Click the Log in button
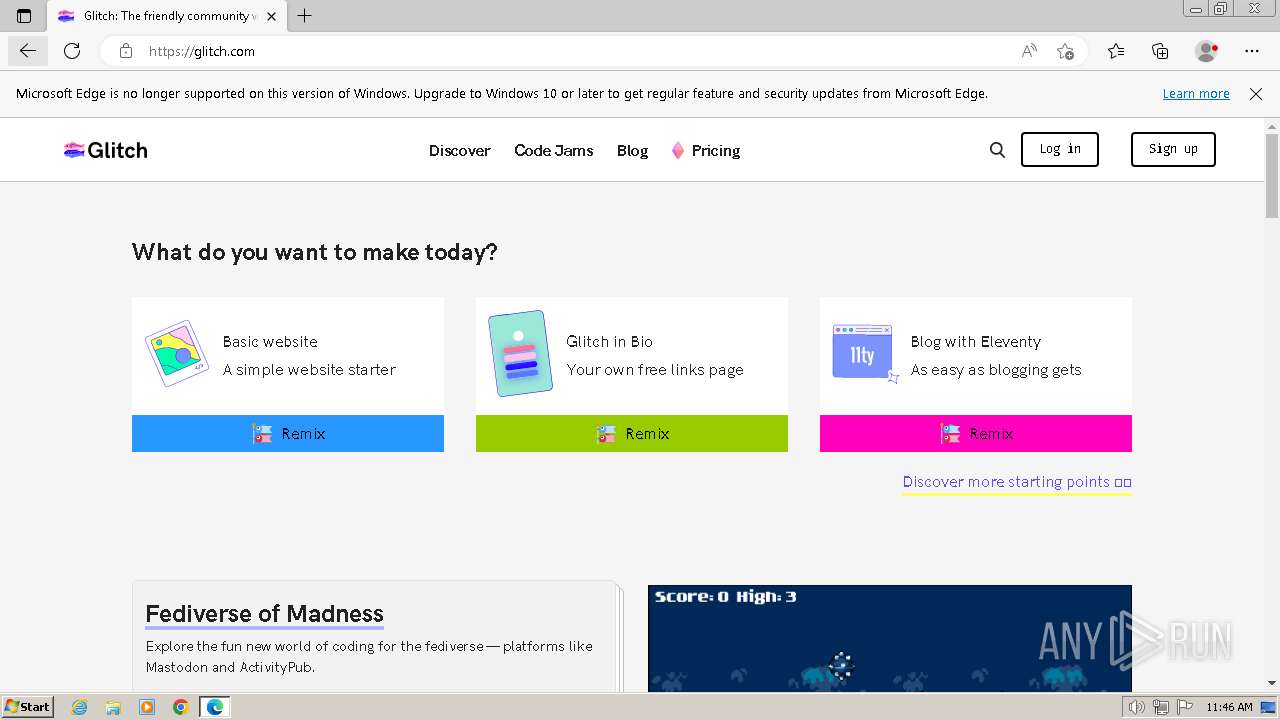The image size is (1280, 720). (1060, 149)
